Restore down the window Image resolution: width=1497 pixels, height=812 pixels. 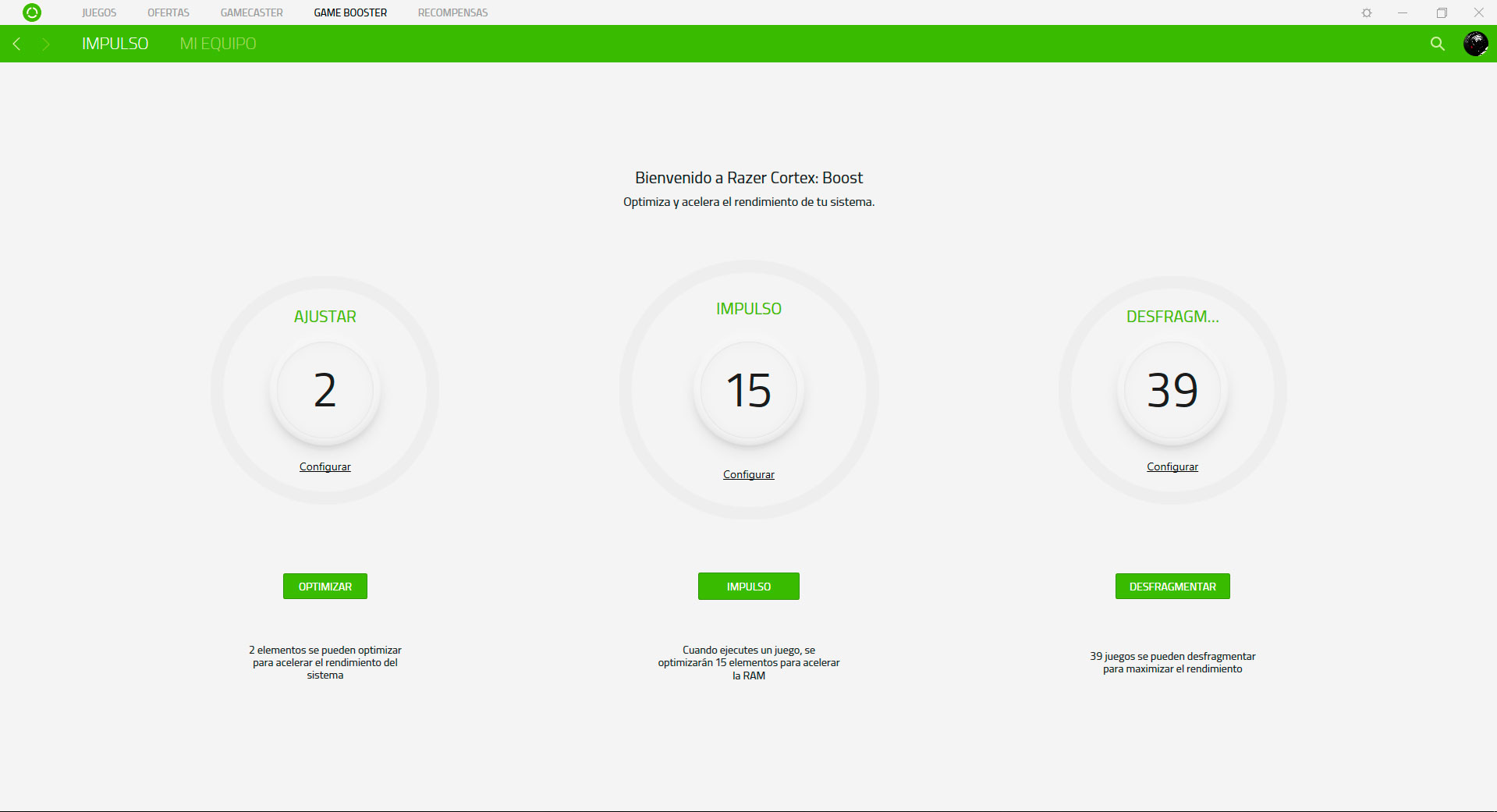click(1442, 12)
